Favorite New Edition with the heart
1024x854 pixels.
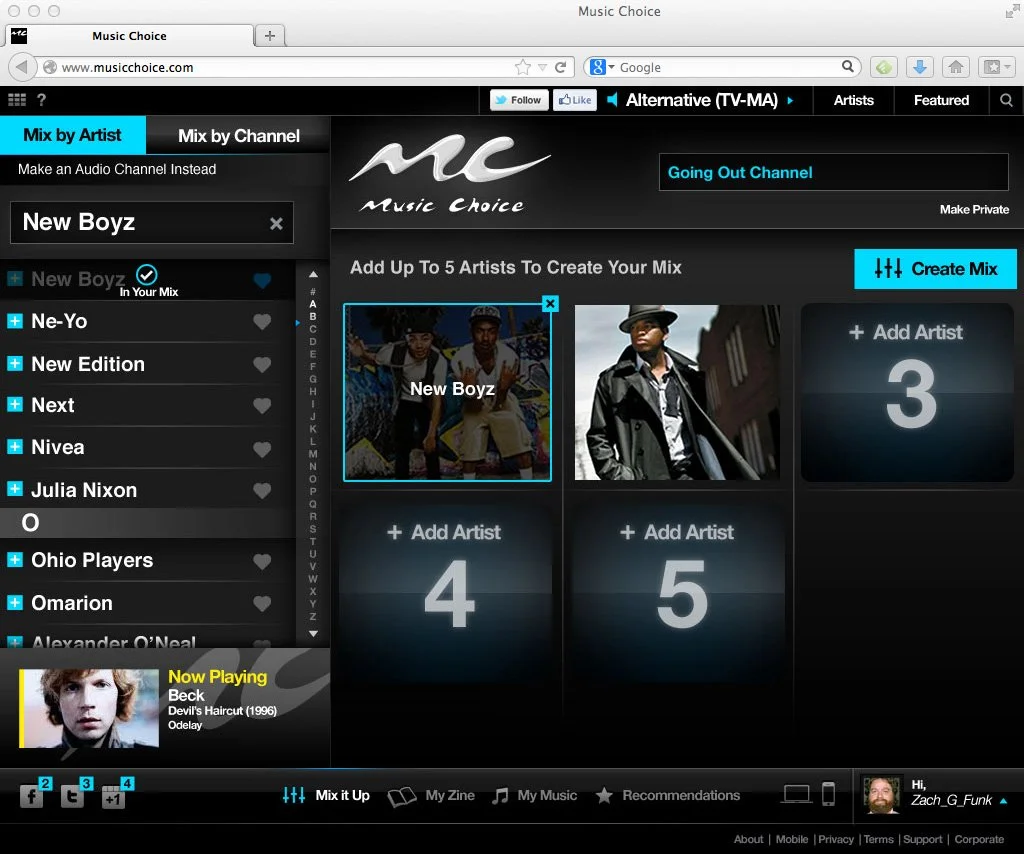click(262, 364)
